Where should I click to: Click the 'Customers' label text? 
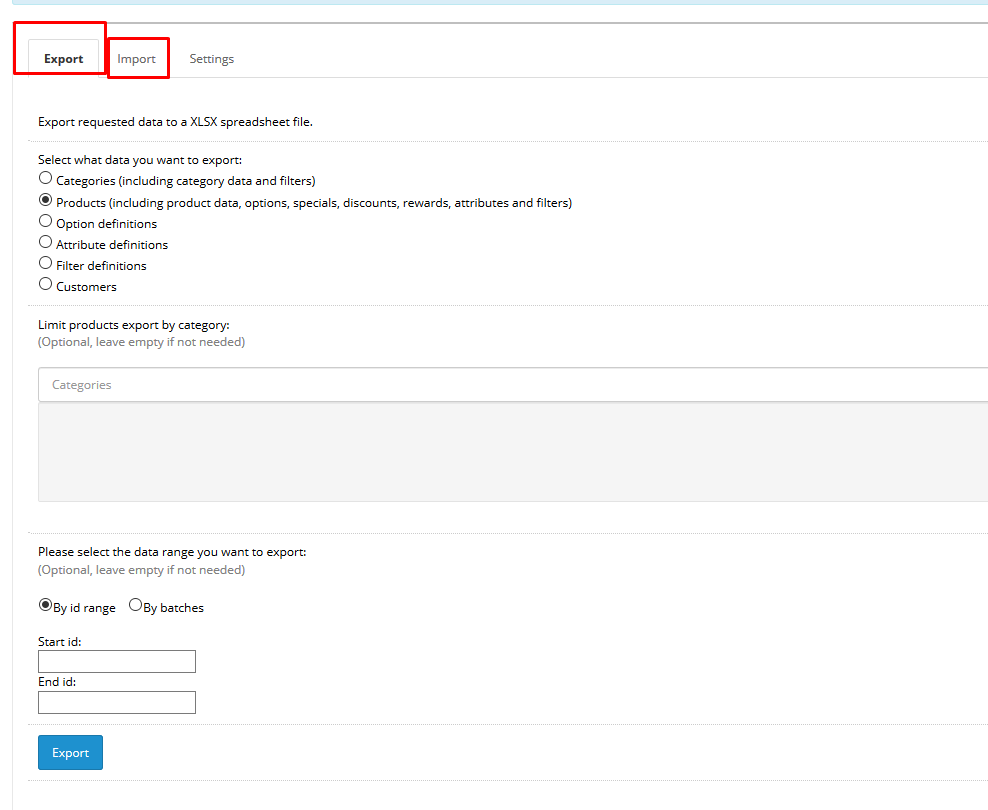coord(86,287)
